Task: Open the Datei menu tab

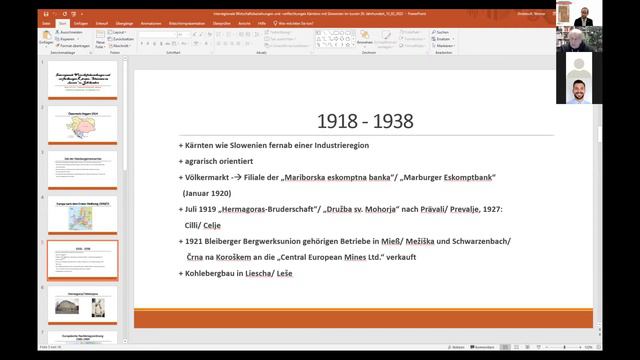Action: (x=46, y=24)
